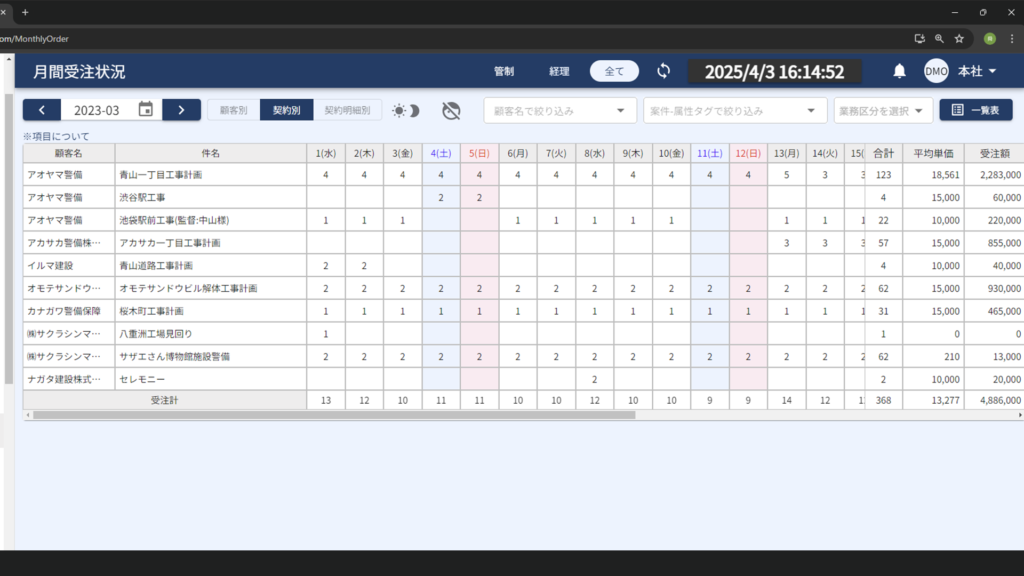Screen dimensions: 1024x576
Task: Click 月間受注状況 page title
Action: coord(79,71)
